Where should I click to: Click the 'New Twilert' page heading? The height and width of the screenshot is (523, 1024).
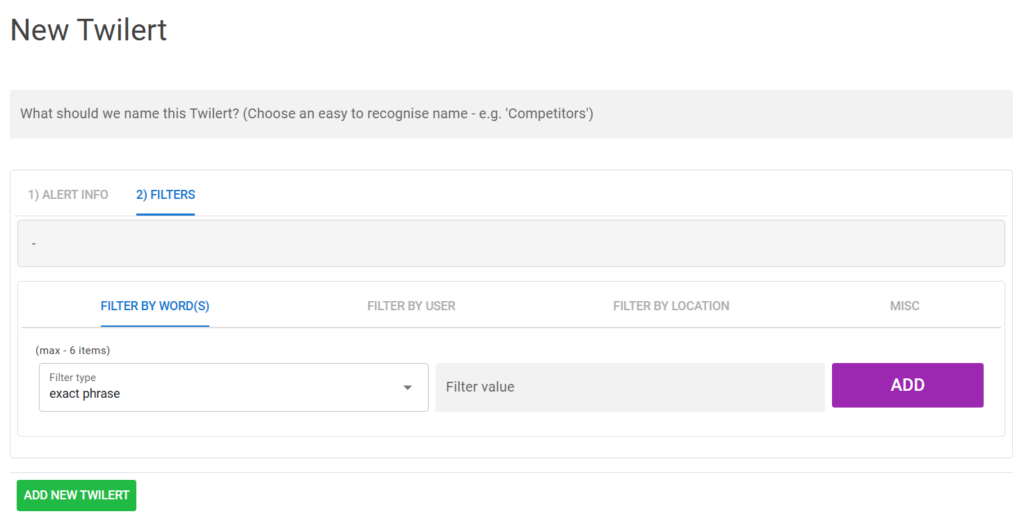(89, 30)
